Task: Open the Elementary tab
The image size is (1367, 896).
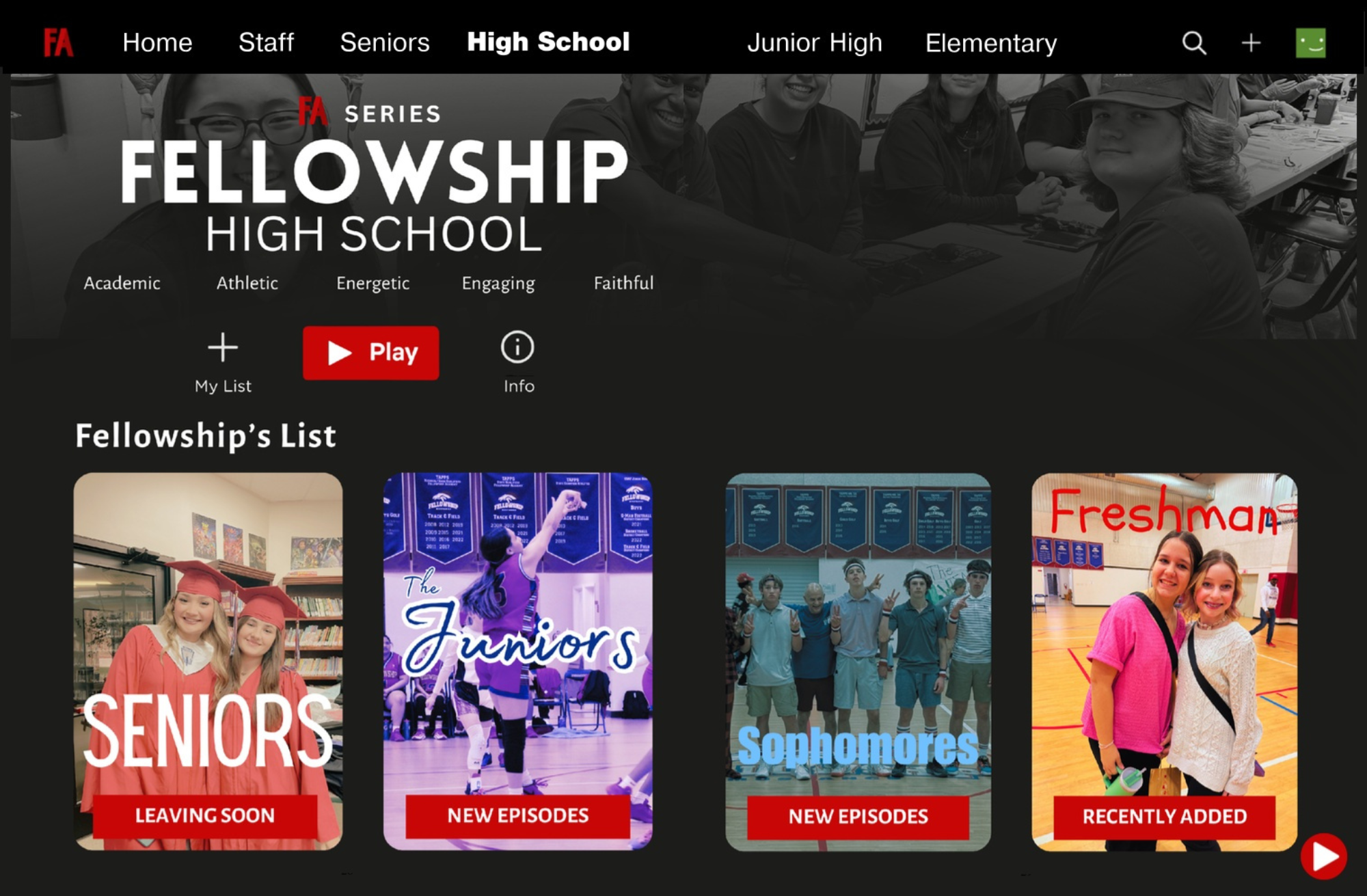Action: coord(991,43)
